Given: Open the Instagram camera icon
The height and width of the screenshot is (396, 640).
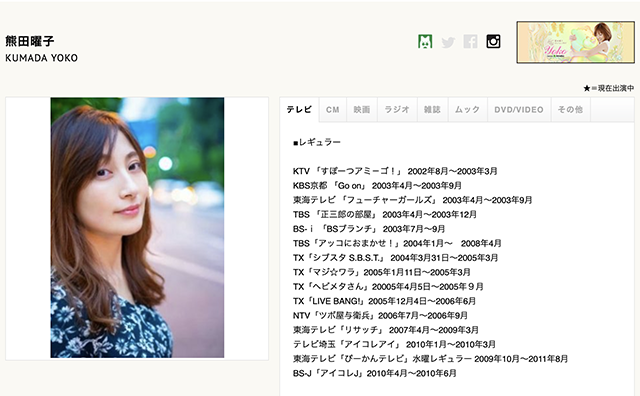Looking at the screenshot, I should coord(493,42).
